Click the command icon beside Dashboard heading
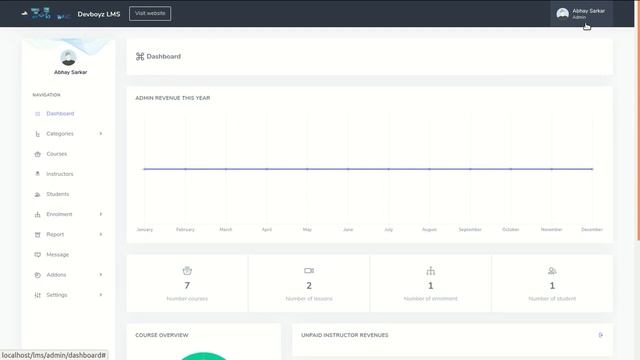The width and height of the screenshot is (640, 360). (x=140, y=56)
